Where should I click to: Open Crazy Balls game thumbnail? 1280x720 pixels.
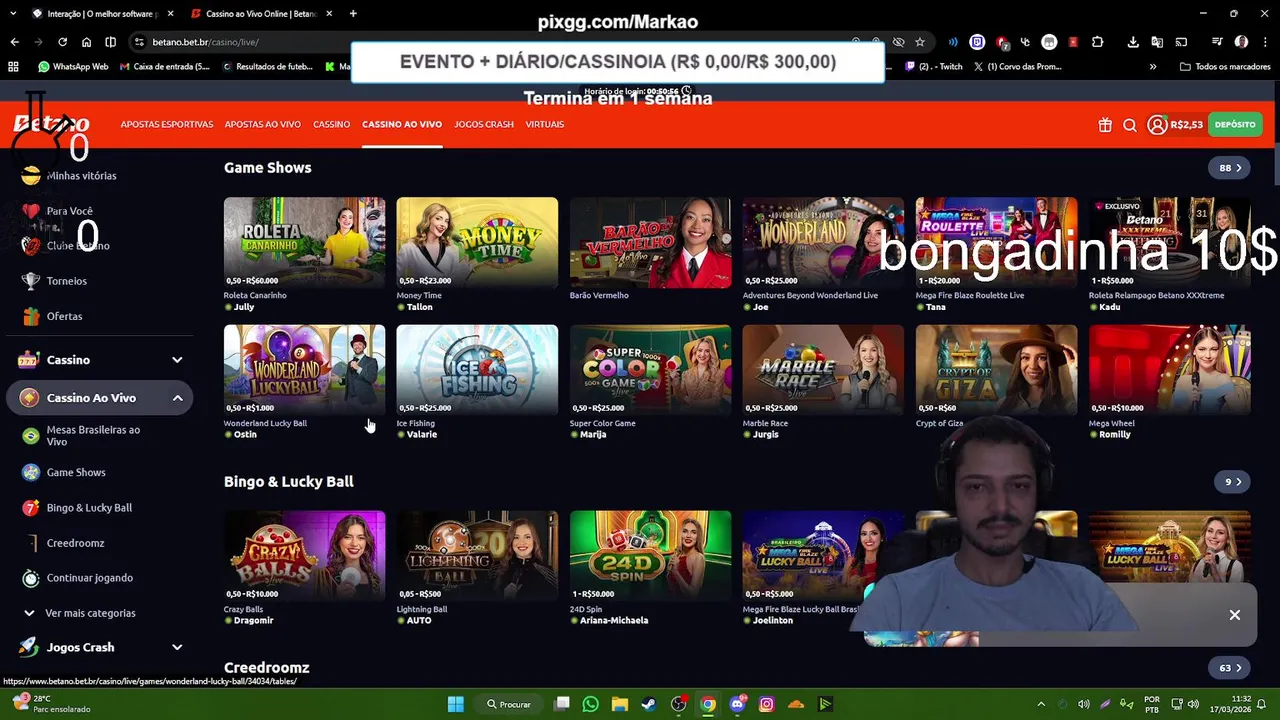(304, 556)
